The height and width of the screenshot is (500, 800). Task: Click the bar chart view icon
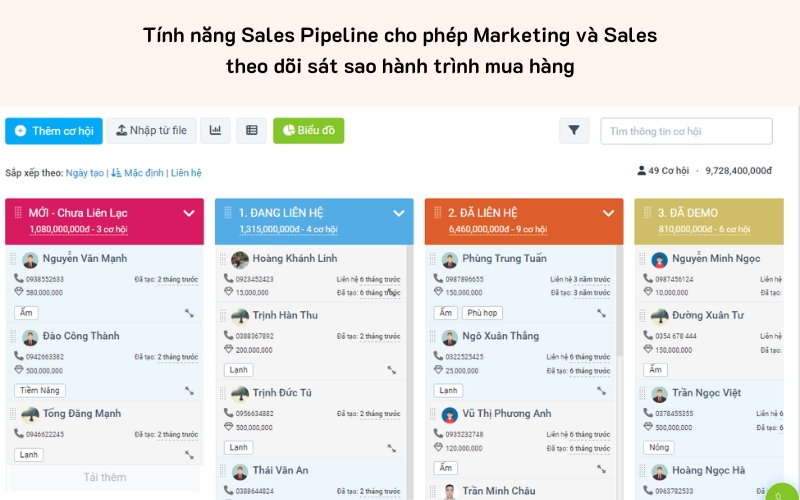[x=215, y=130]
